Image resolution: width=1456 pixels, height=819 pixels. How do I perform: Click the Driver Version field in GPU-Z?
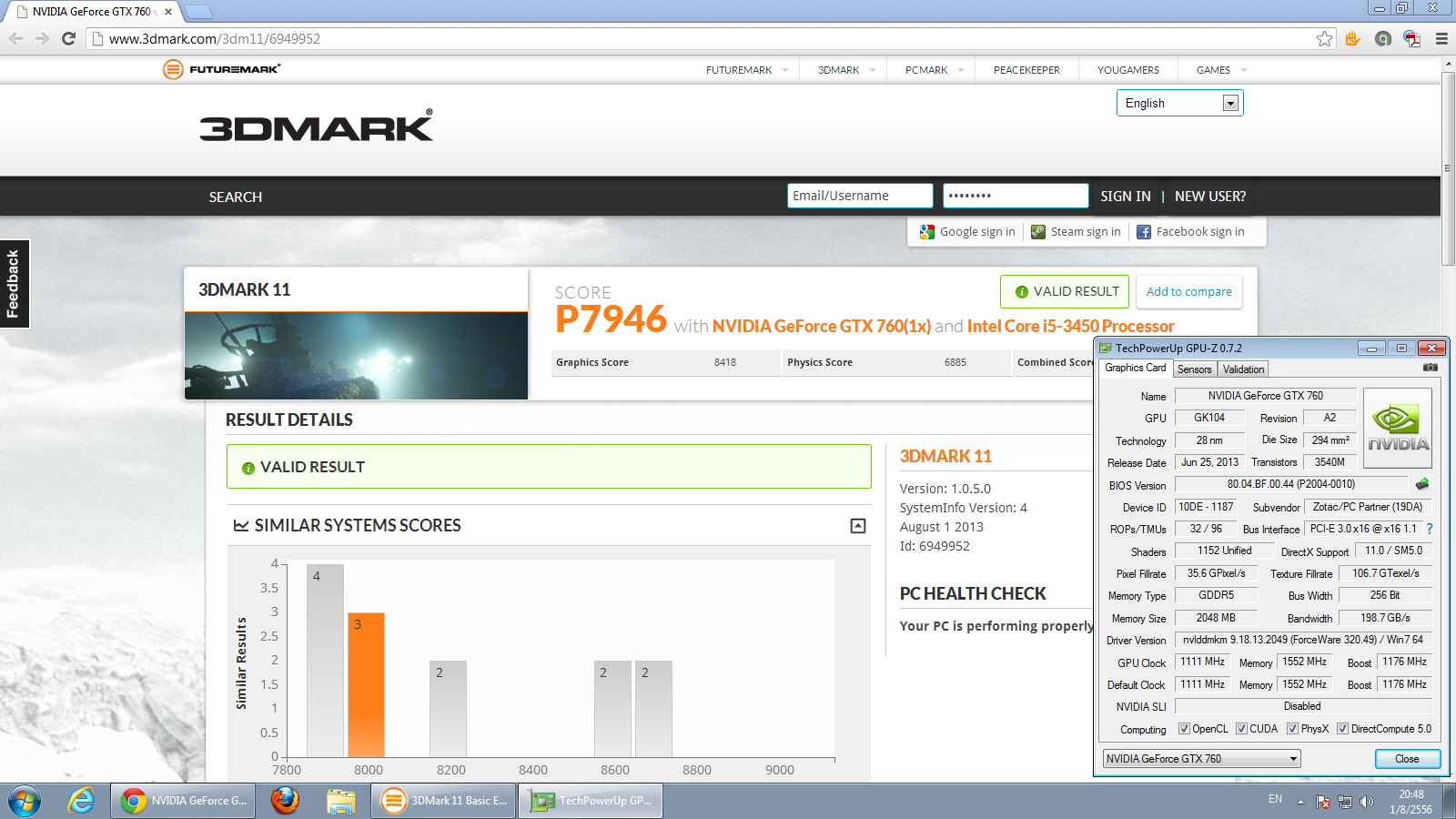[1303, 640]
